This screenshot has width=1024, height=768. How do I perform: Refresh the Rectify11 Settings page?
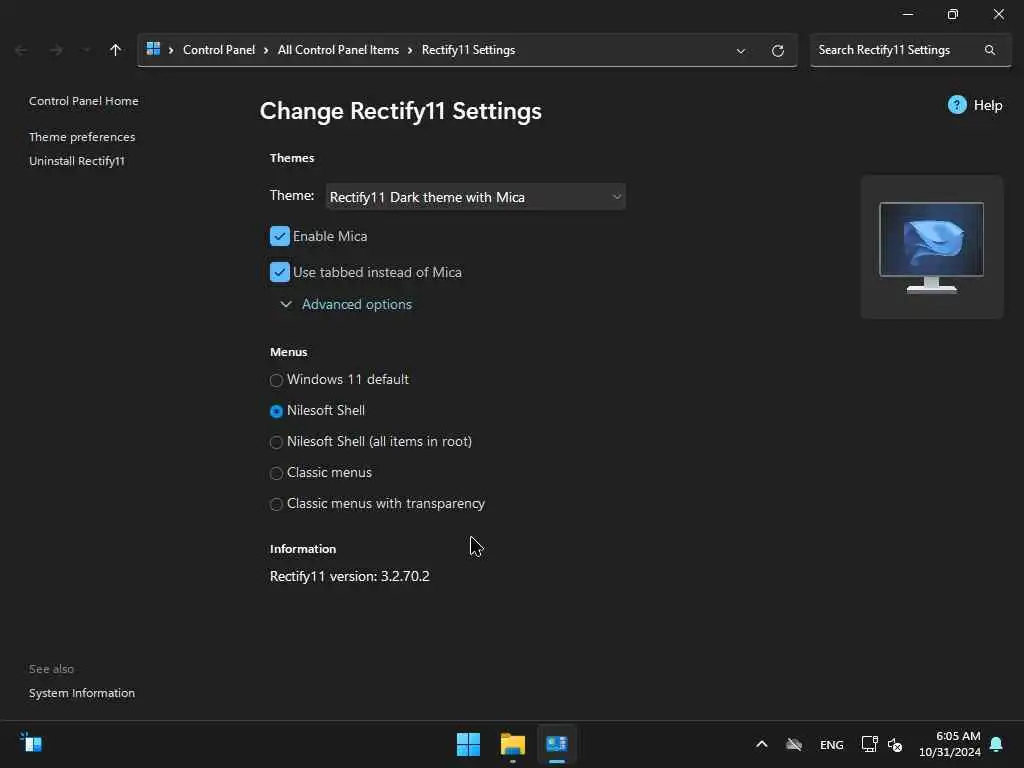point(777,51)
